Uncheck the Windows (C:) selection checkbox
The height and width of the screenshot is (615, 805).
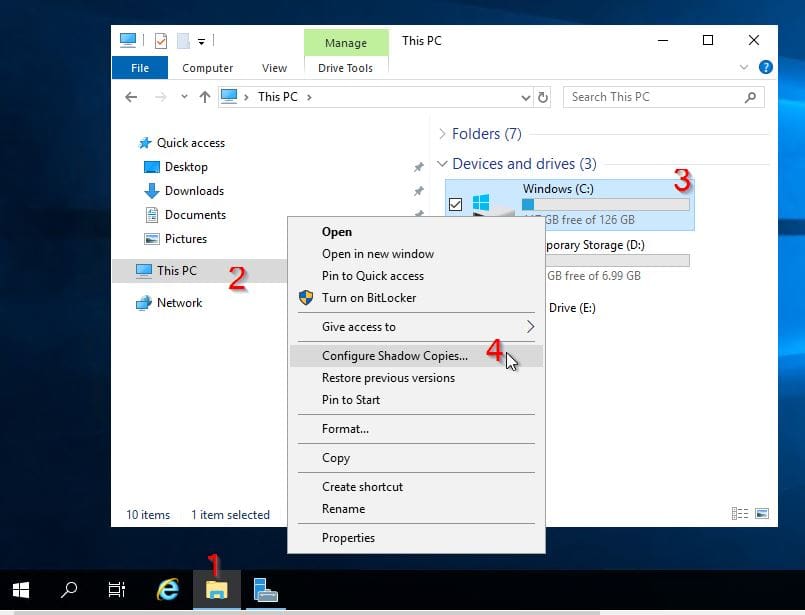coord(454,204)
